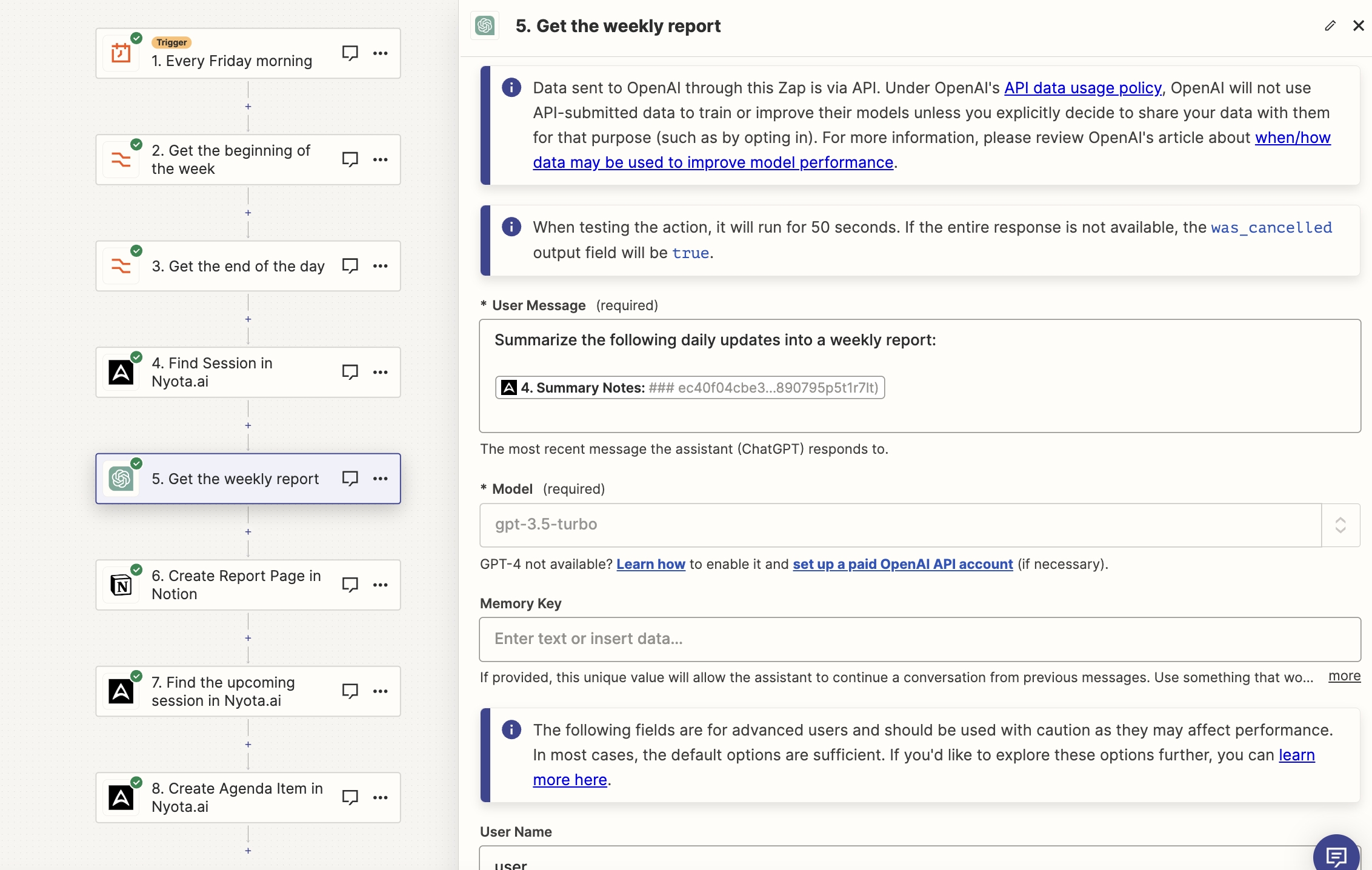Click the Notion icon on step 6
This screenshot has width=1372, height=870.
click(x=121, y=585)
